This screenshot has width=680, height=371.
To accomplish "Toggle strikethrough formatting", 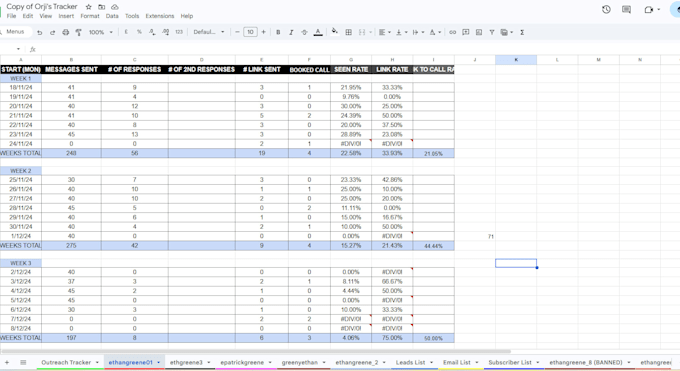I will tap(304, 32).
